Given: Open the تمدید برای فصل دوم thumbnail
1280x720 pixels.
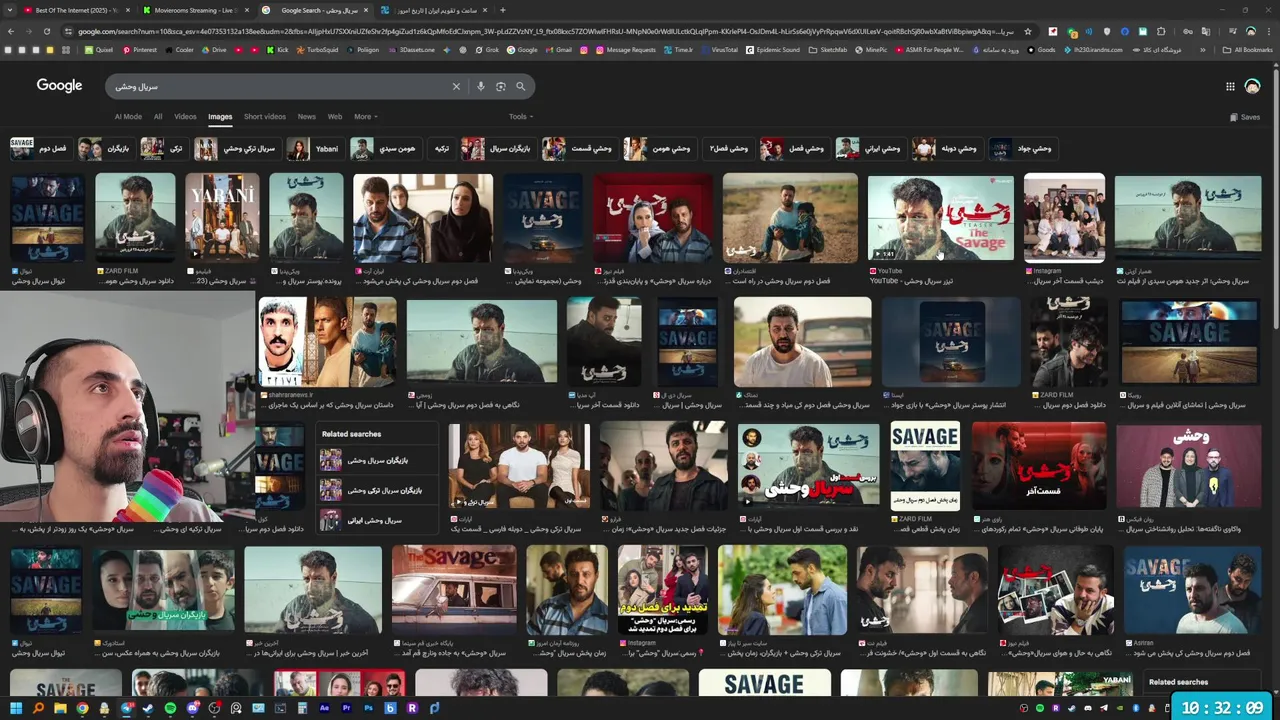Looking at the screenshot, I should (x=662, y=590).
